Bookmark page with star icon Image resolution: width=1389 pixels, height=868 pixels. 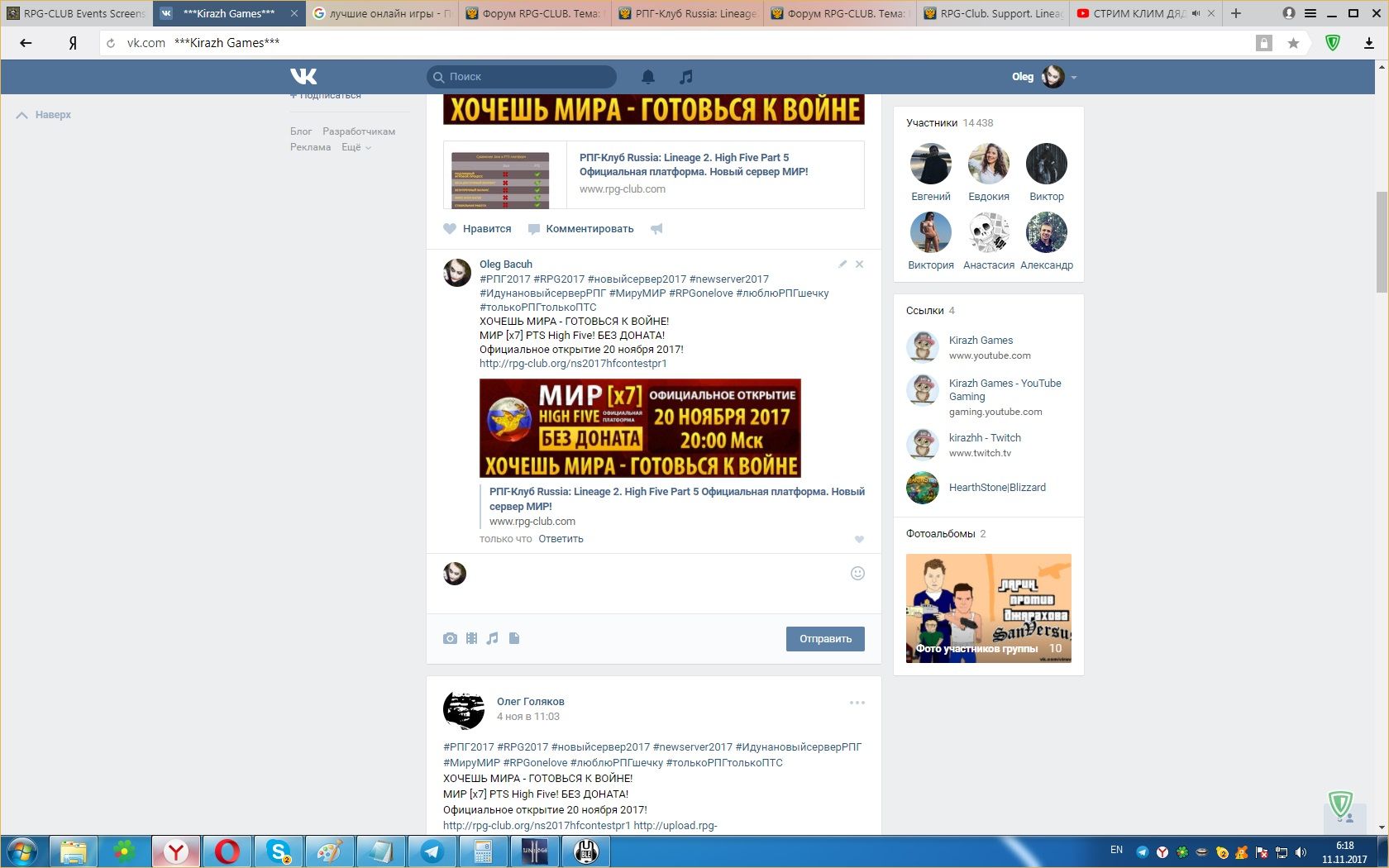(1293, 43)
